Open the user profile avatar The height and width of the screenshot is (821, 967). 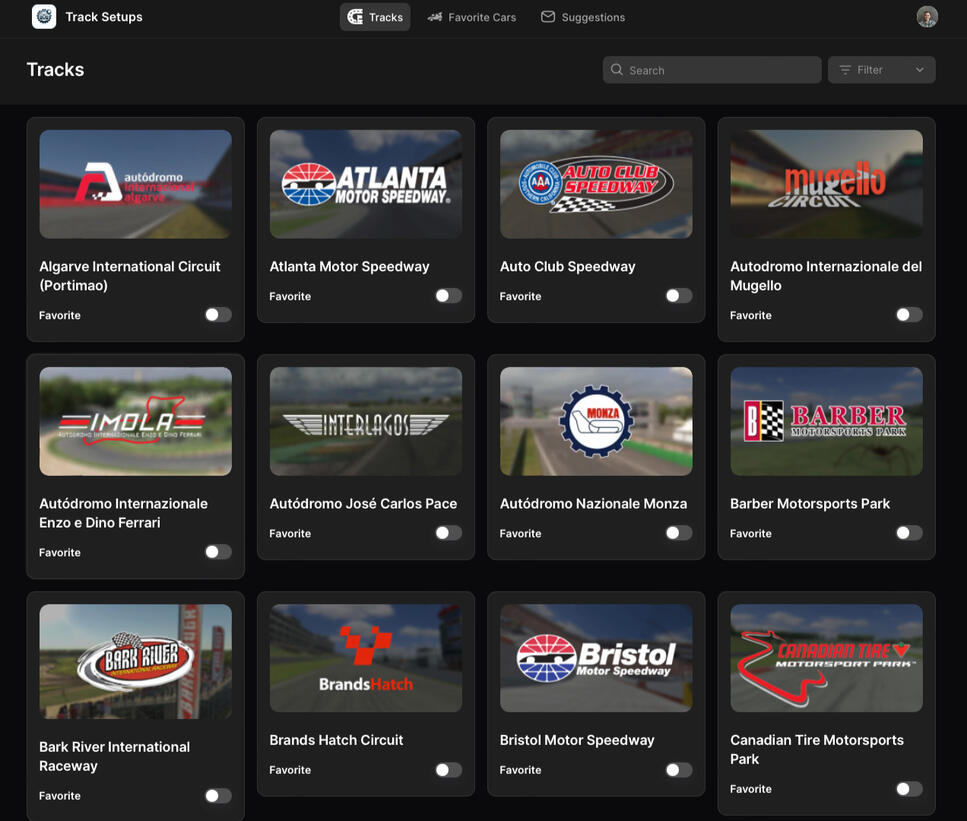click(927, 17)
